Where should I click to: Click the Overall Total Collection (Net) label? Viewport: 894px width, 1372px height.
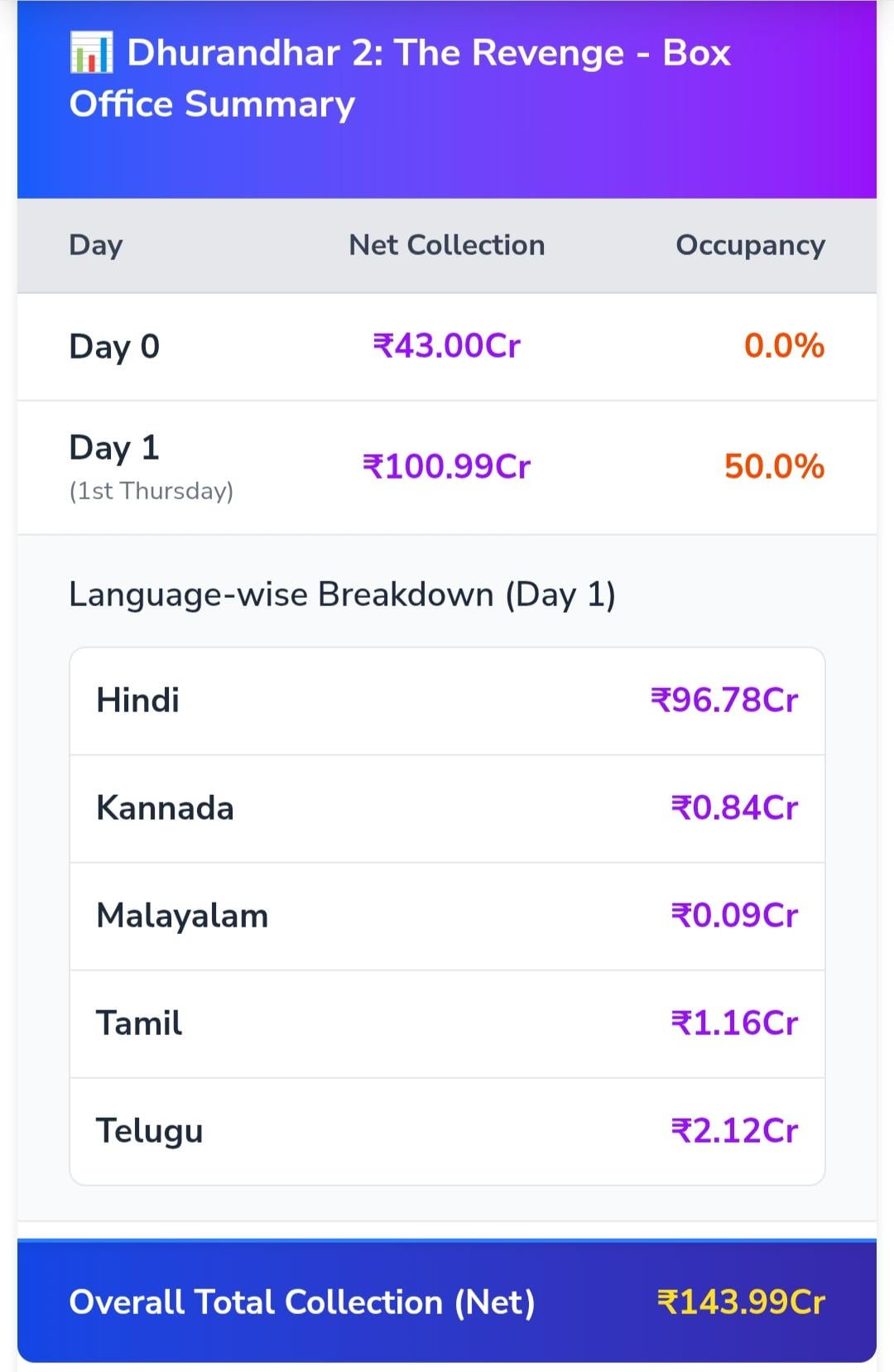pyautogui.click(x=302, y=1302)
